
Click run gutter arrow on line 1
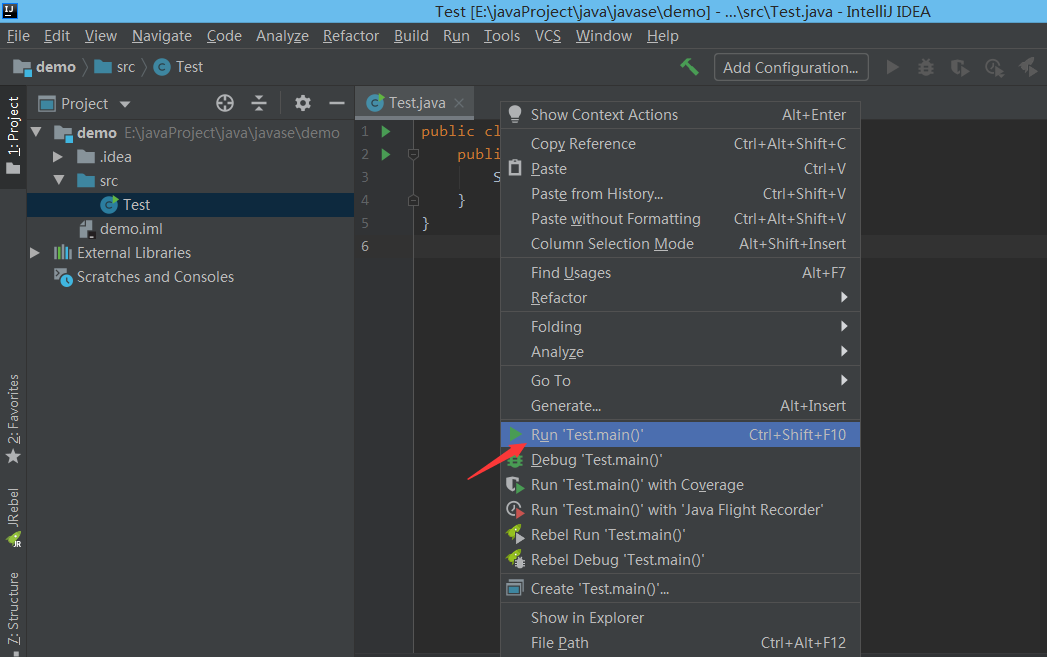tap(385, 132)
